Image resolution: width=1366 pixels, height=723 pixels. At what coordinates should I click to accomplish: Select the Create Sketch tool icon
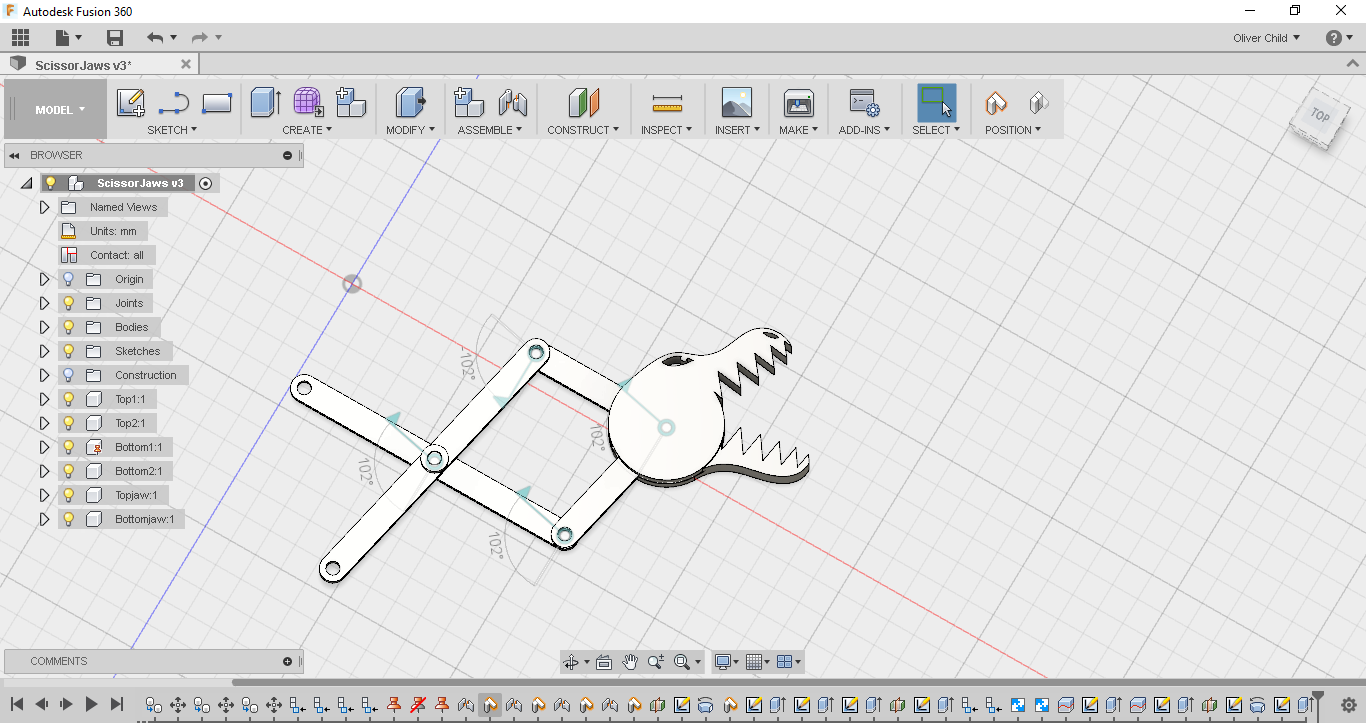point(131,103)
